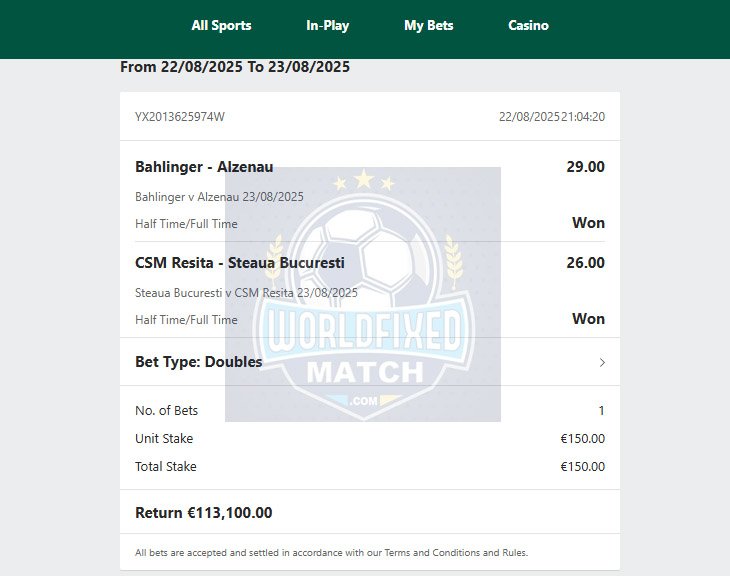Screen dimensions: 730x576
Task: Open the Casino section
Action: pos(528,25)
